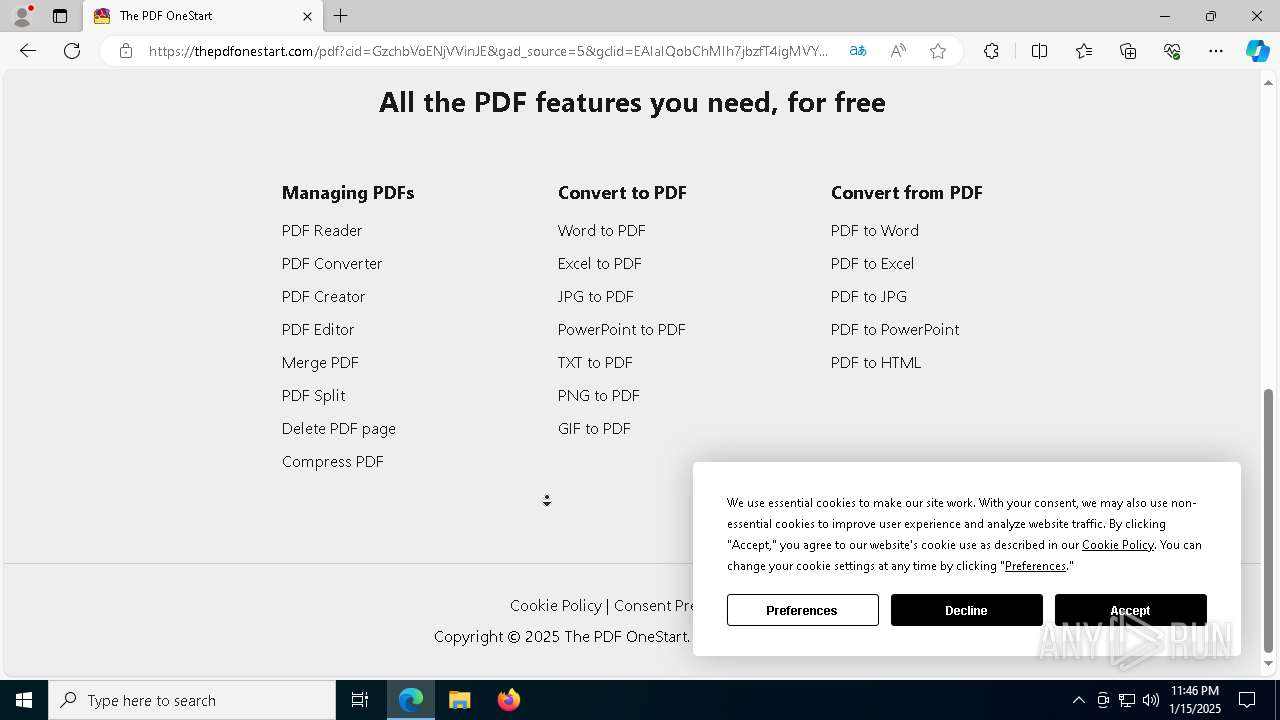Choose JPG to PDF conversion
Image resolution: width=1280 pixels, height=720 pixels.
coord(596,296)
